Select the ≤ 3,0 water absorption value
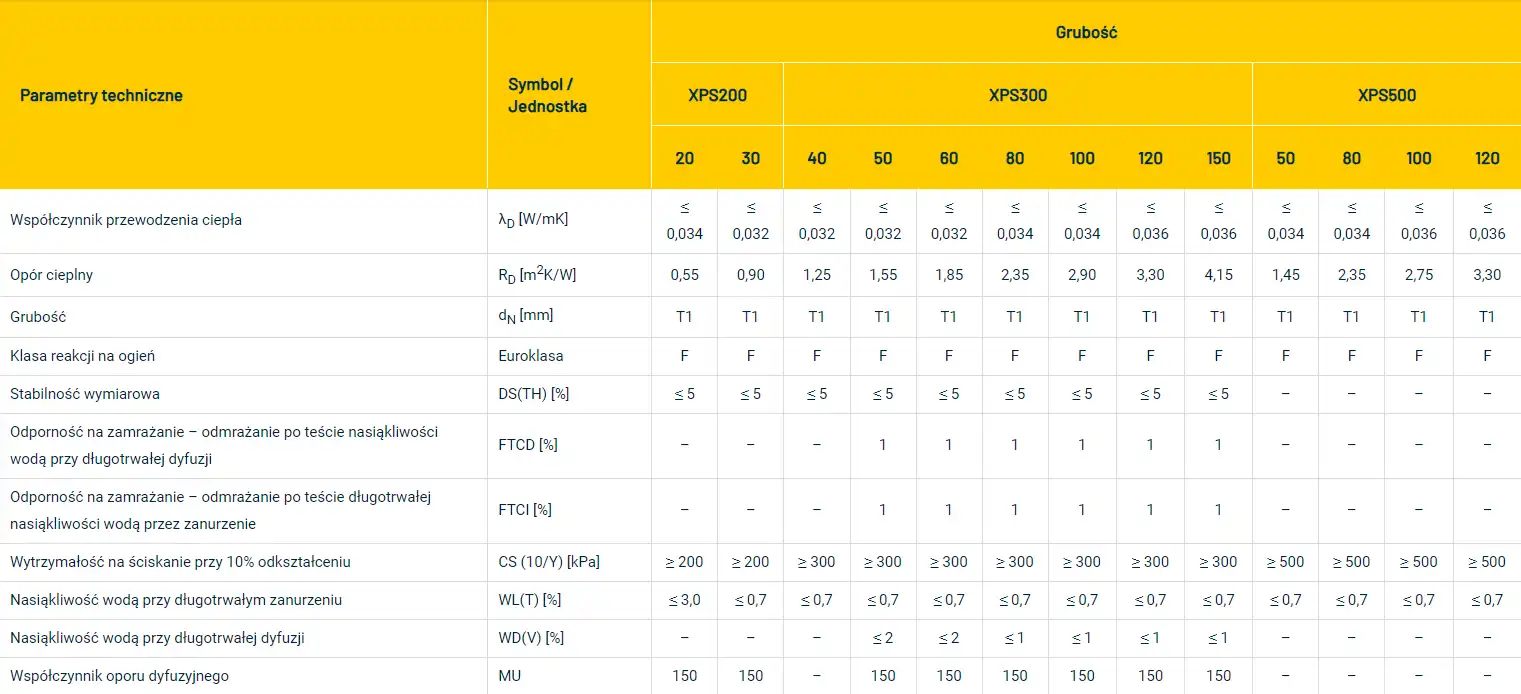The height and width of the screenshot is (694, 1521). [x=684, y=600]
